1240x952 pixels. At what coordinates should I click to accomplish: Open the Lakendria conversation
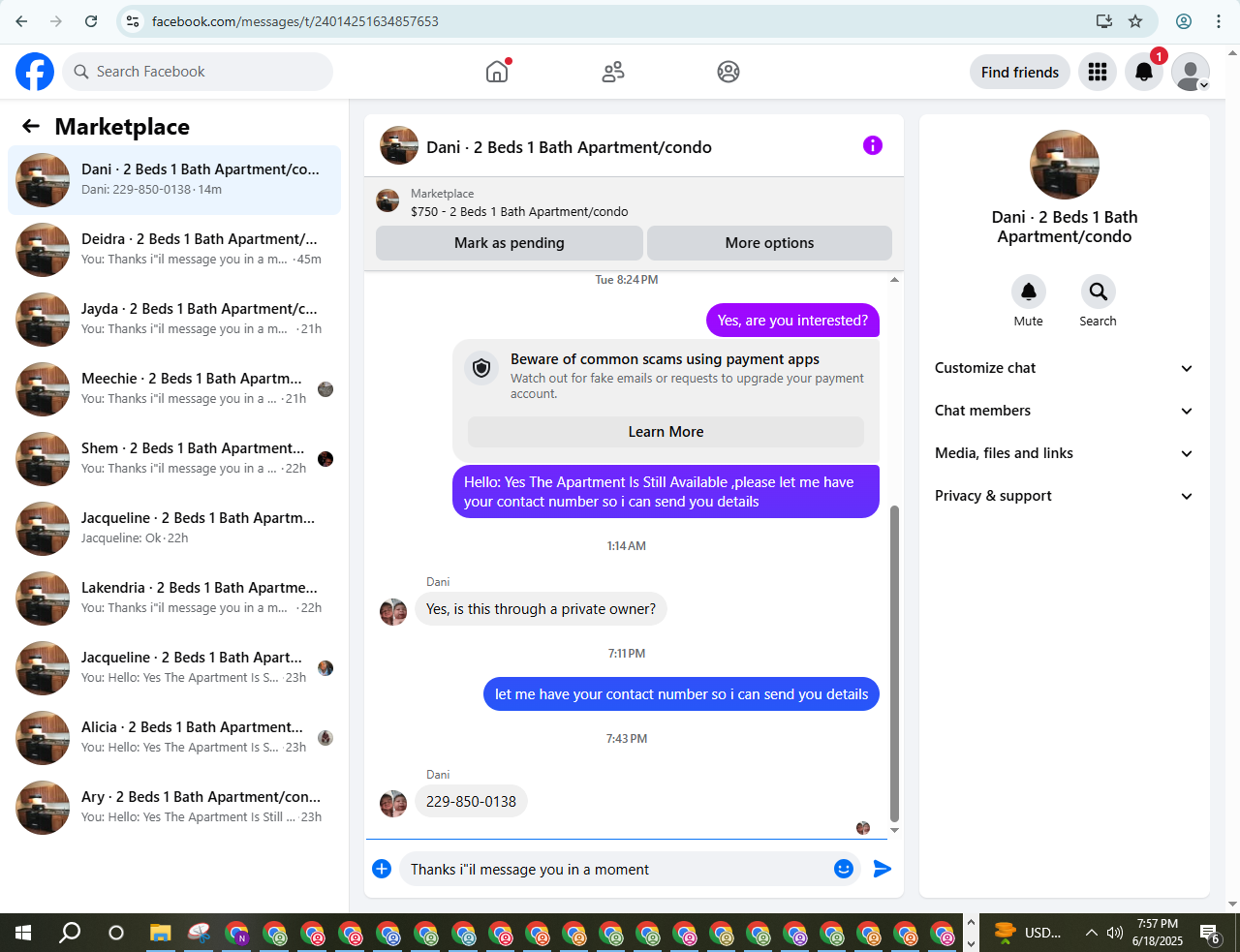tap(174, 599)
